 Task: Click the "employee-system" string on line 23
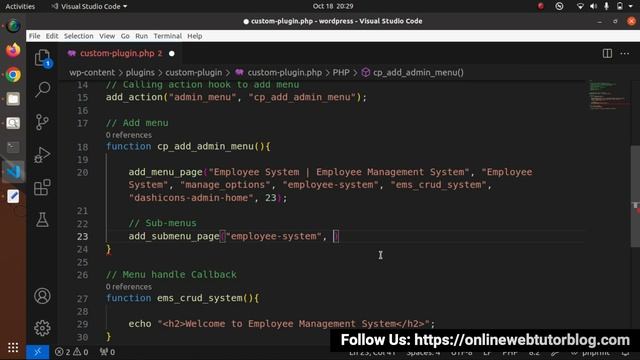click(x=273, y=236)
